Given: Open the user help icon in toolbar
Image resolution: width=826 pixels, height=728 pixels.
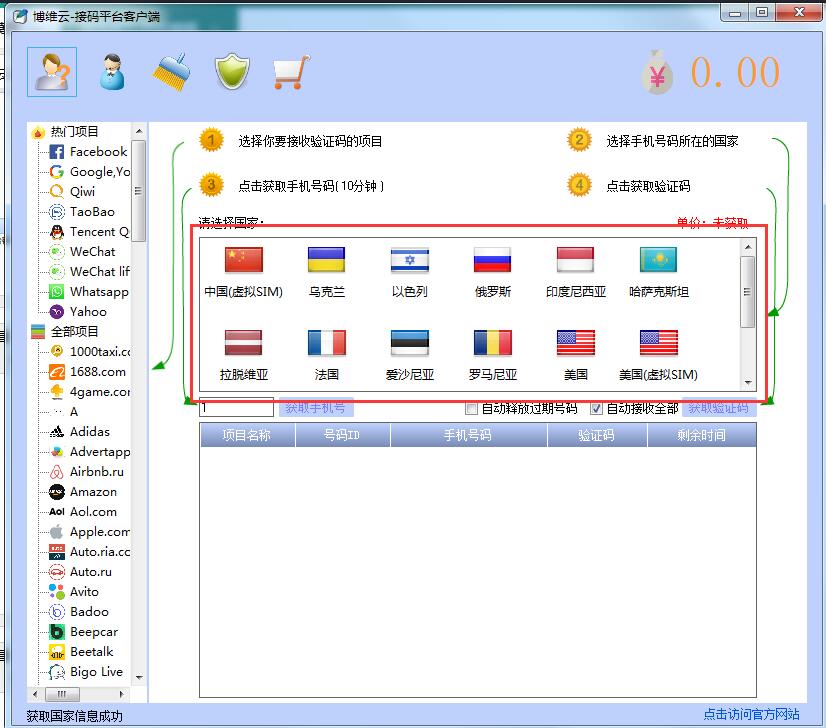Looking at the screenshot, I should click(x=52, y=72).
